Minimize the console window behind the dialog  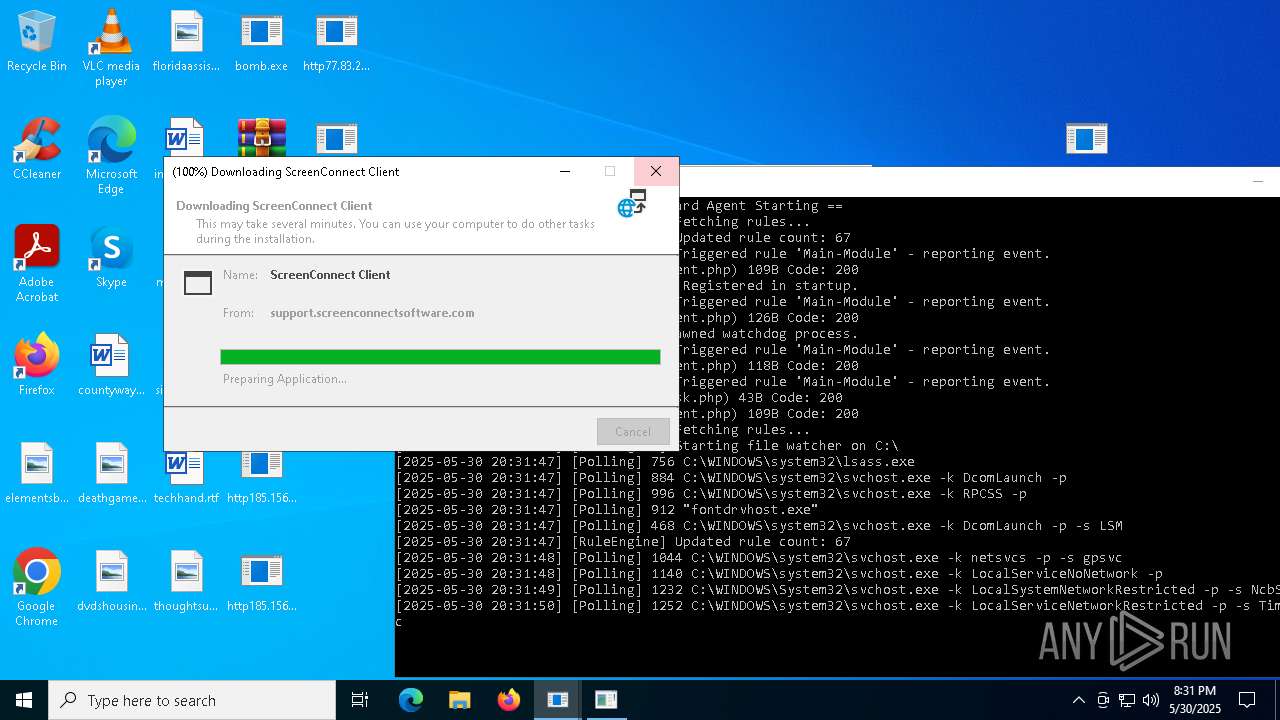coord(1258,181)
